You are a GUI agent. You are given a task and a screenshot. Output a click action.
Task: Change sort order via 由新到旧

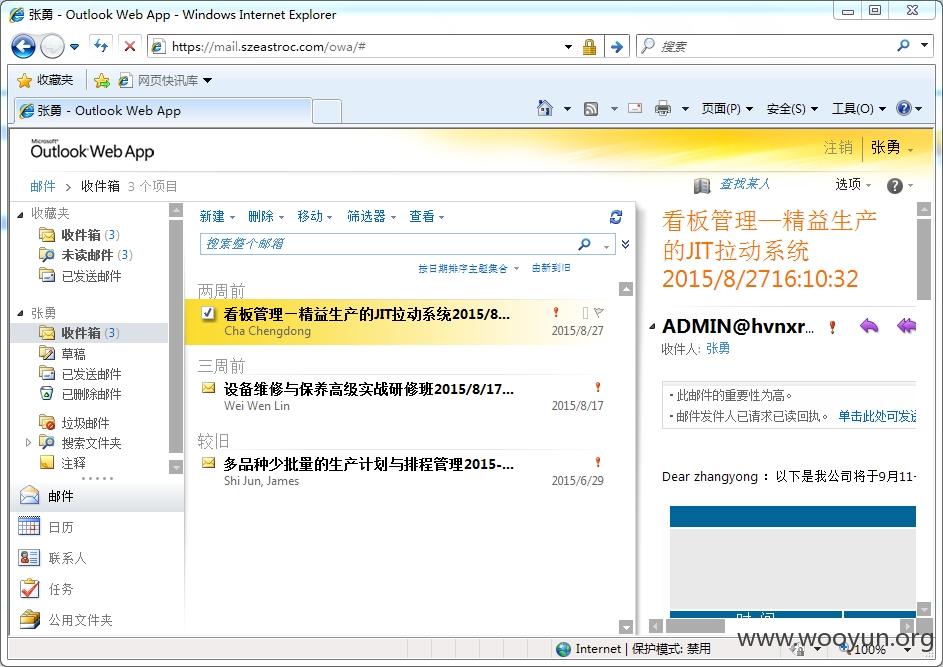(x=551, y=268)
